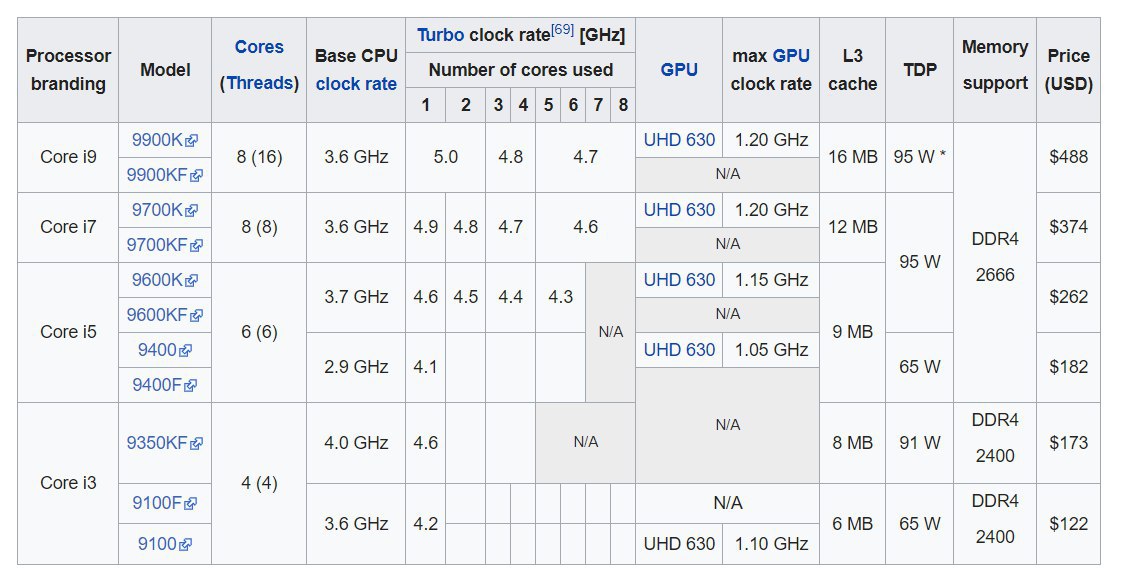The height and width of the screenshot is (575, 1142).
Task: Click the Turbo header link
Action: (440, 35)
